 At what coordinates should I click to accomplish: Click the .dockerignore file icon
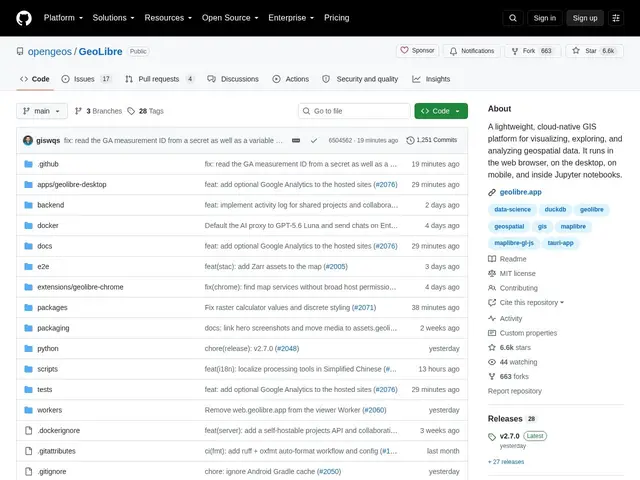pyautogui.click(x=28, y=430)
